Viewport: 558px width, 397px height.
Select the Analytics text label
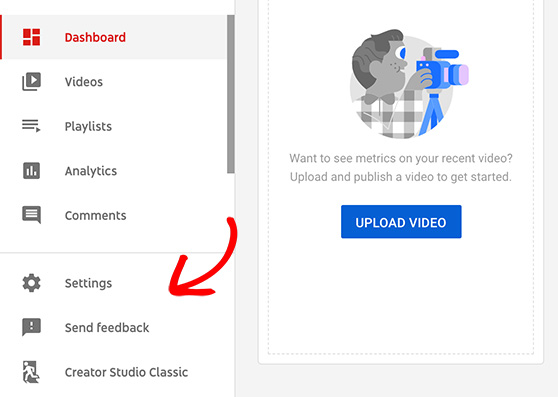[91, 171]
